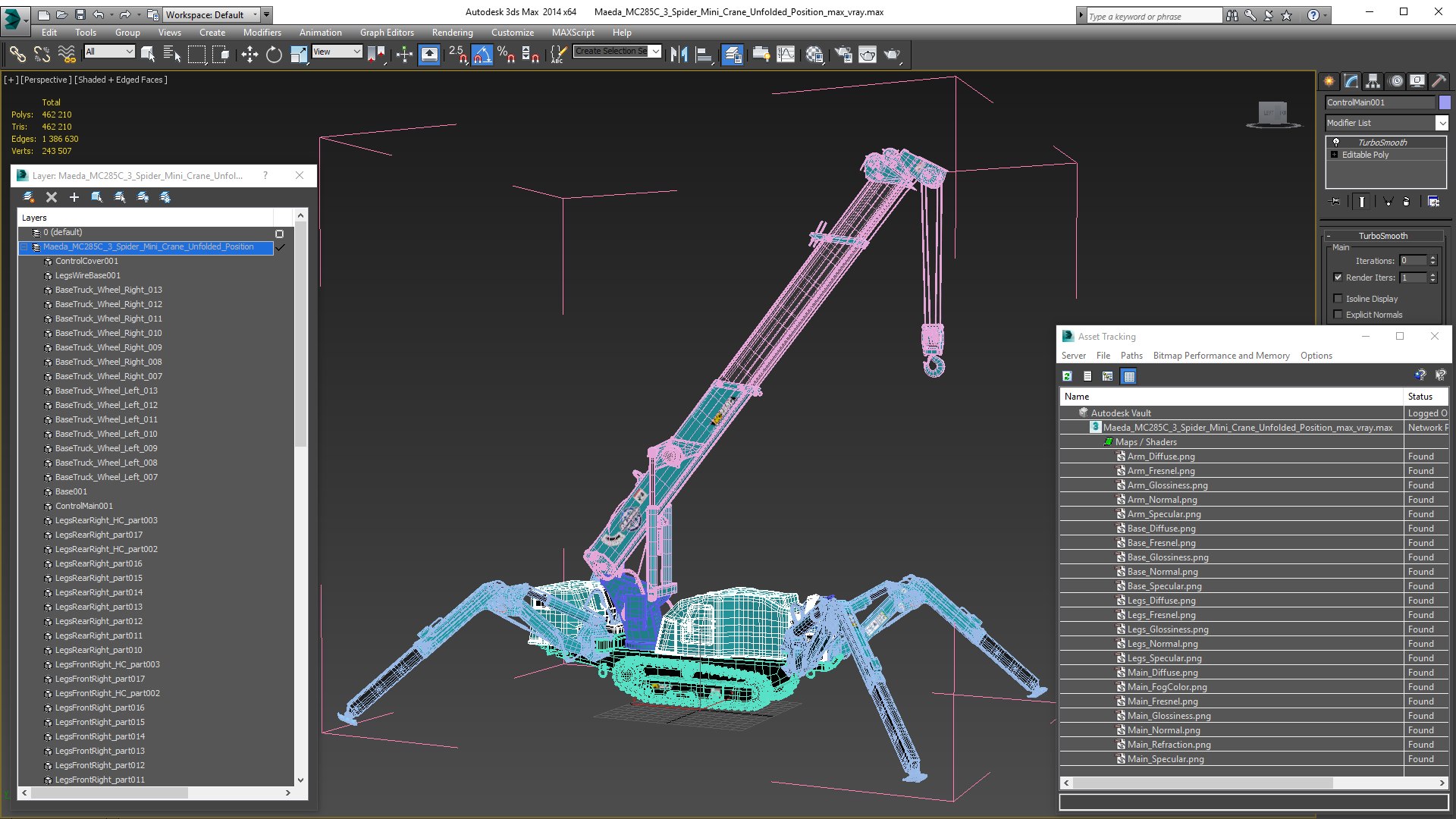
Task: Choose the Select Object tool
Action: pos(148,54)
